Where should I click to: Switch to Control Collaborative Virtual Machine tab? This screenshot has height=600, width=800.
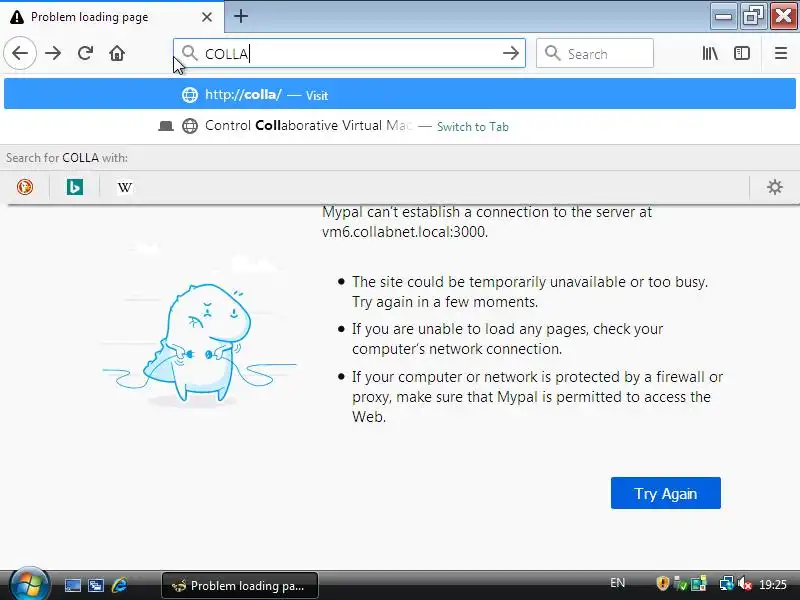400,126
